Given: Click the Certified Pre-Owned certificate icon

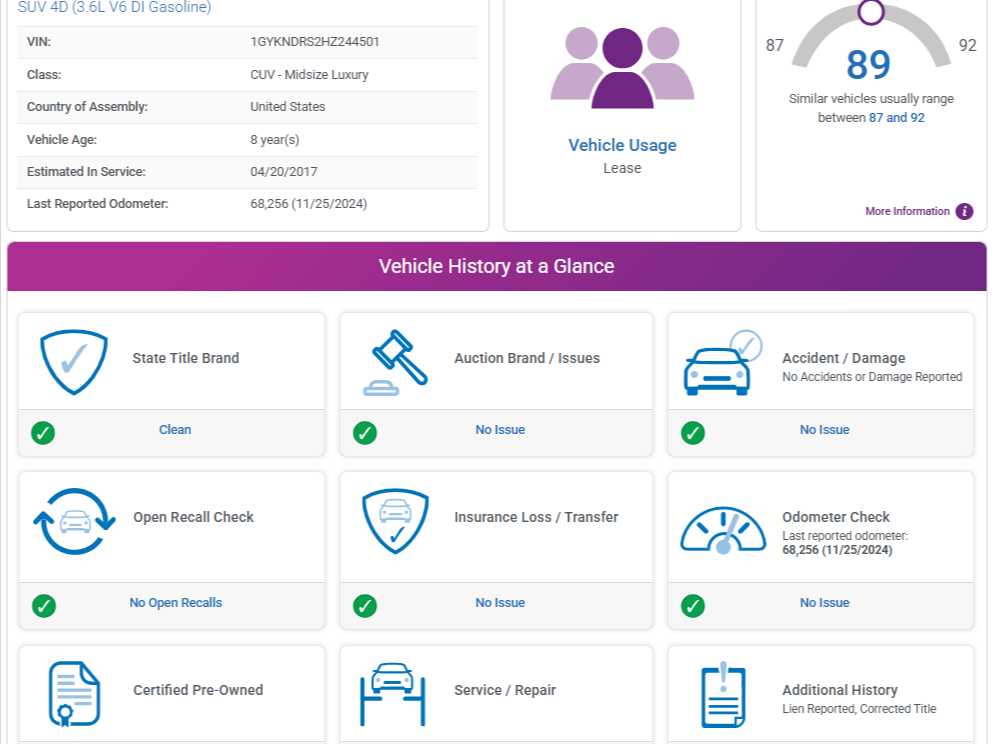Looking at the screenshot, I should pos(74,693).
